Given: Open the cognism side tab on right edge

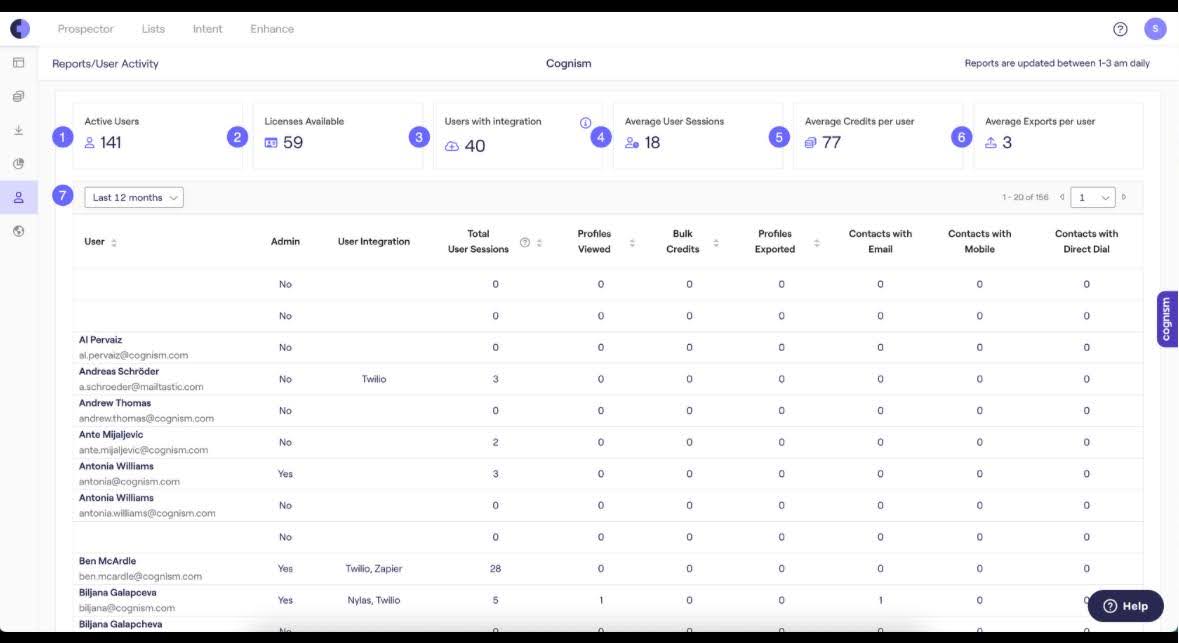Looking at the screenshot, I should click(1167, 319).
